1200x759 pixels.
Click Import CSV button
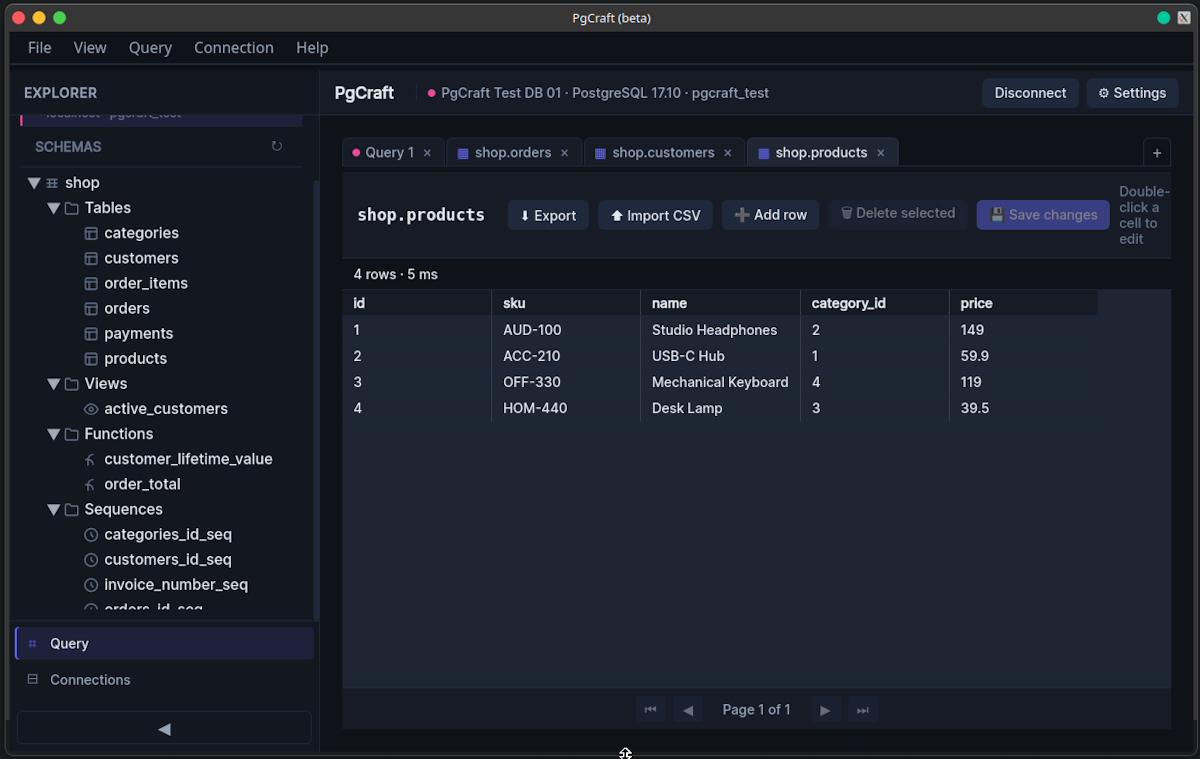click(x=655, y=215)
